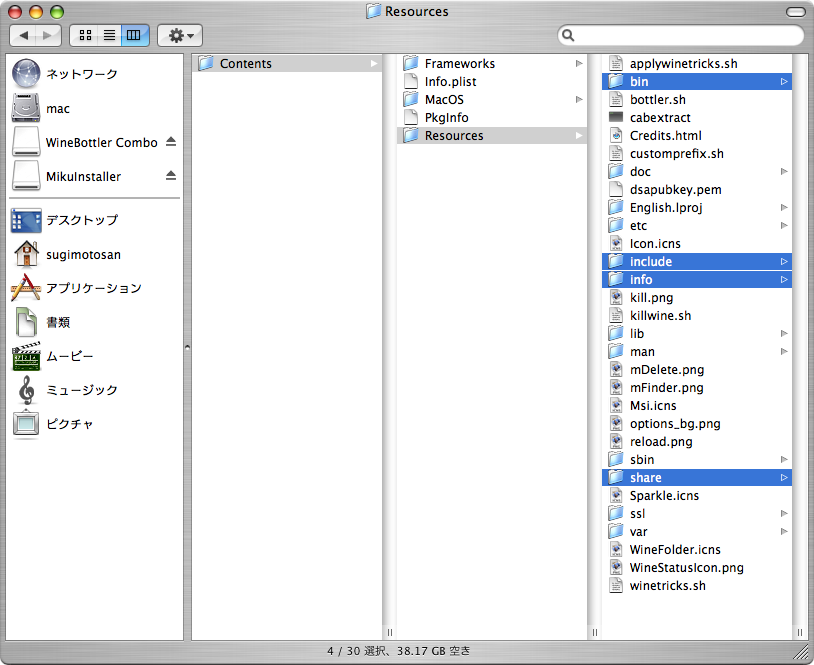Select customprefix.sh file
Screen dimensions: 814x665
coord(697,154)
